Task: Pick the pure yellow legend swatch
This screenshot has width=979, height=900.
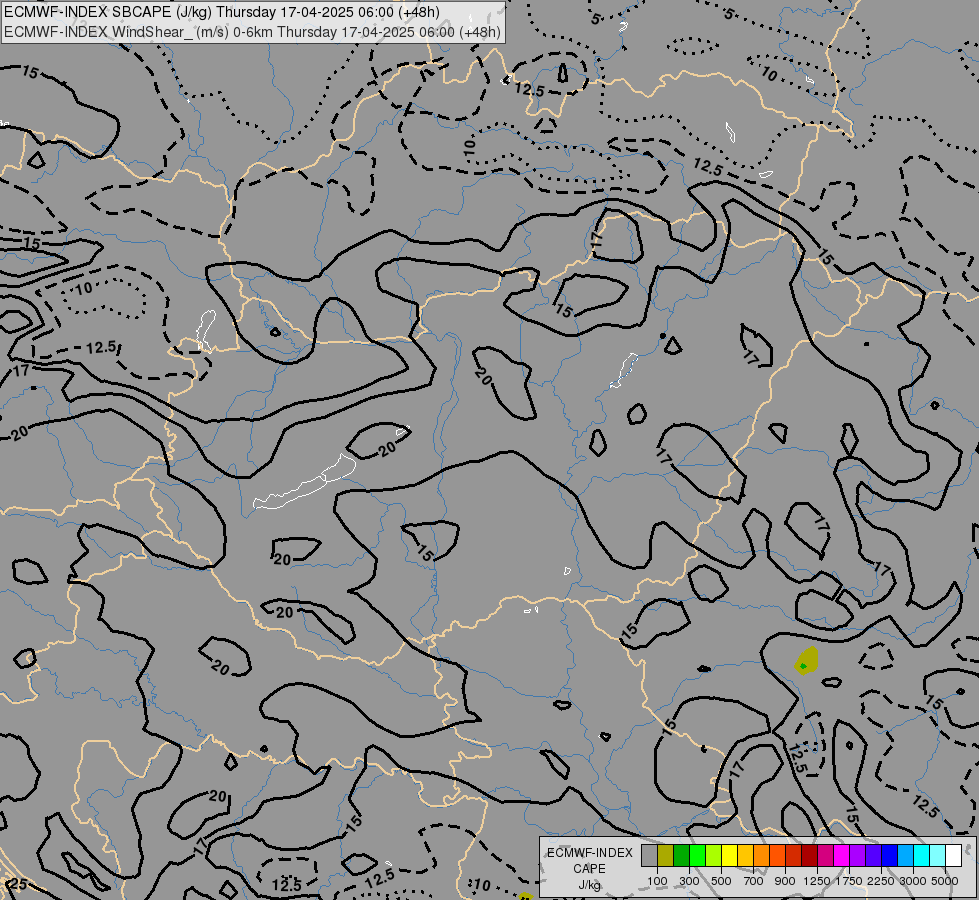Action: tap(729, 855)
